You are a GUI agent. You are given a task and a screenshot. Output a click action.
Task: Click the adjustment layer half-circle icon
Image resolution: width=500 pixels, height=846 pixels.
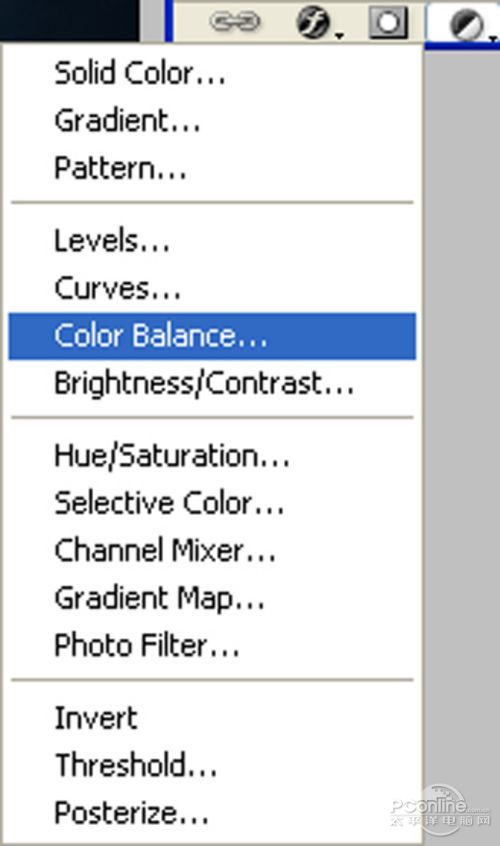[x=467, y=24]
